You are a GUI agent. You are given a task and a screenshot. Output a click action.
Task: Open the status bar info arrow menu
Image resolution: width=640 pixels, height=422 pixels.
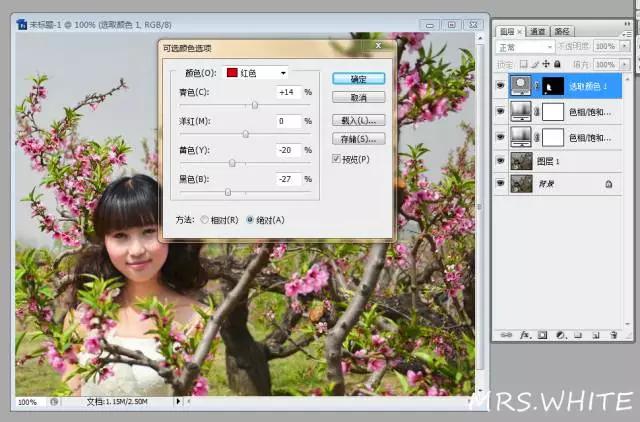178,402
